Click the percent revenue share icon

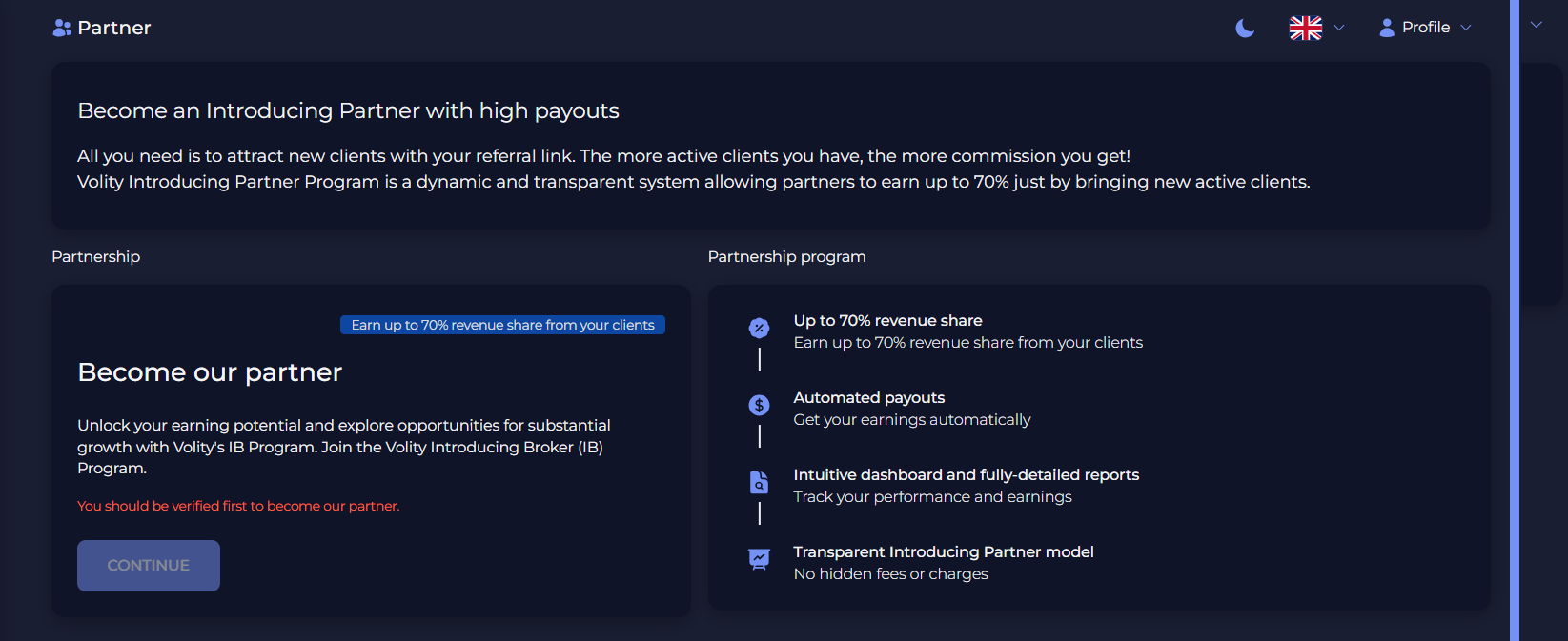[759, 329]
